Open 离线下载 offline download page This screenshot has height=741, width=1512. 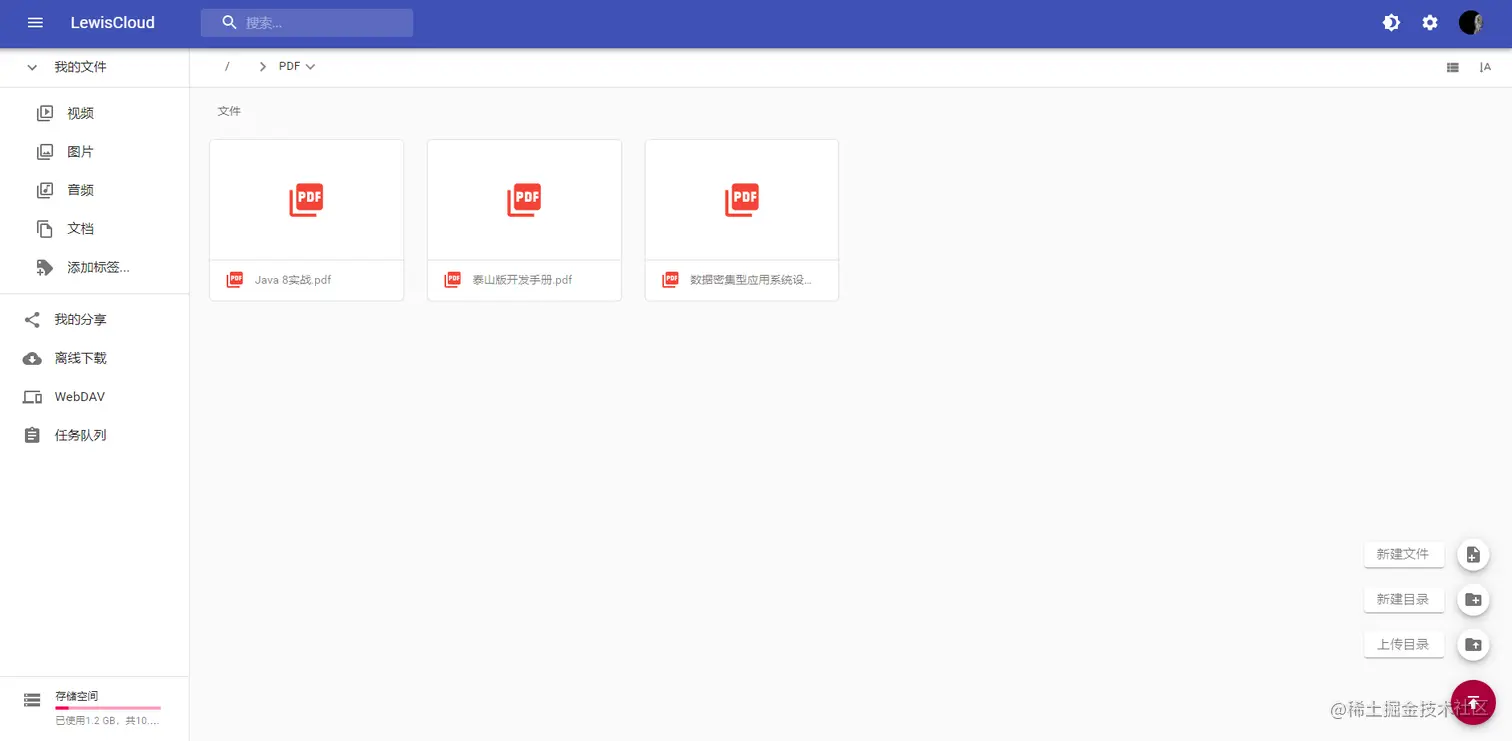pyautogui.click(x=80, y=358)
